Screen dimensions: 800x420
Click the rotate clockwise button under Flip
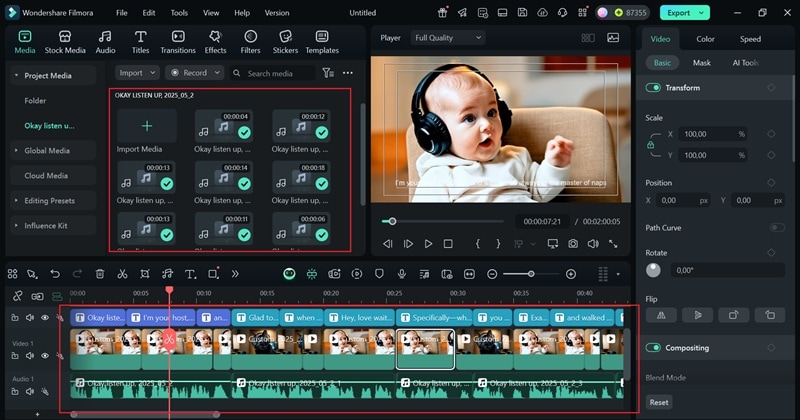pos(734,315)
